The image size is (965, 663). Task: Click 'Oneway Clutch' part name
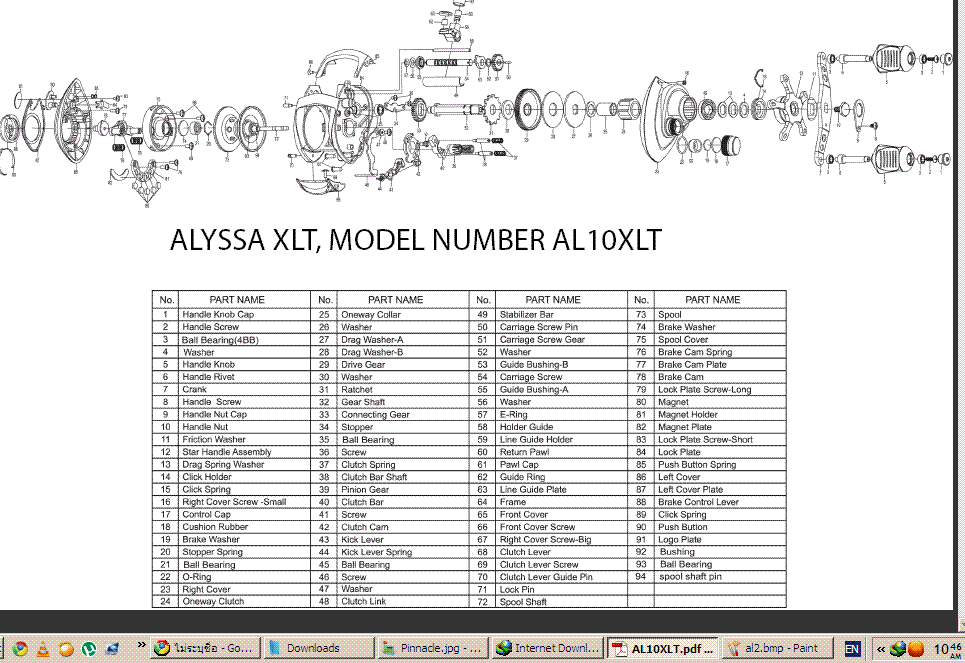click(213, 601)
